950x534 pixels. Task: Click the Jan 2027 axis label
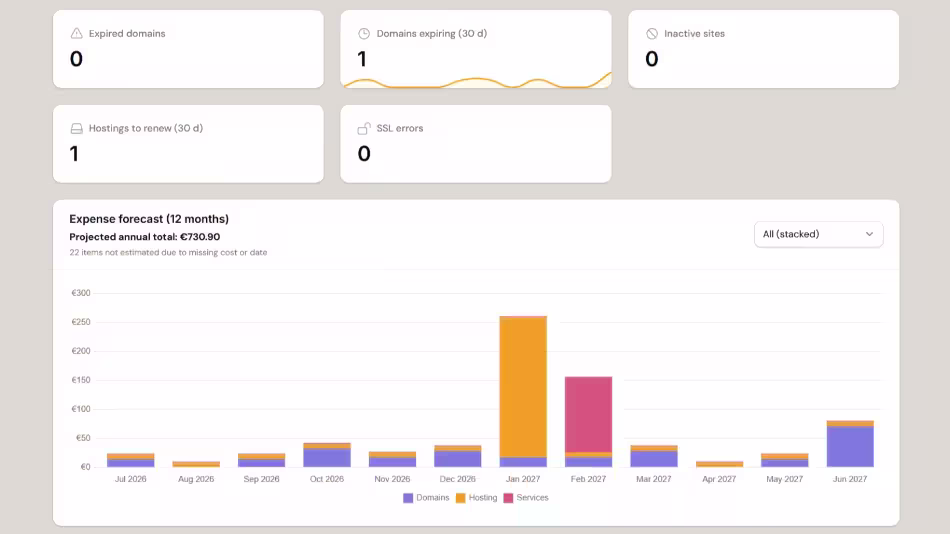click(x=523, y=479)
